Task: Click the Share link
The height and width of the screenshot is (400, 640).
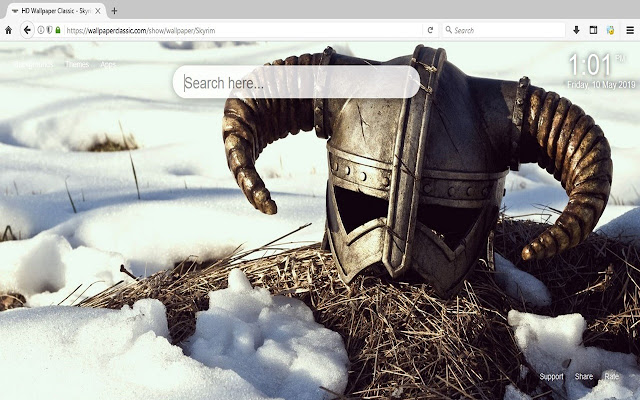Action: (584, 376)
